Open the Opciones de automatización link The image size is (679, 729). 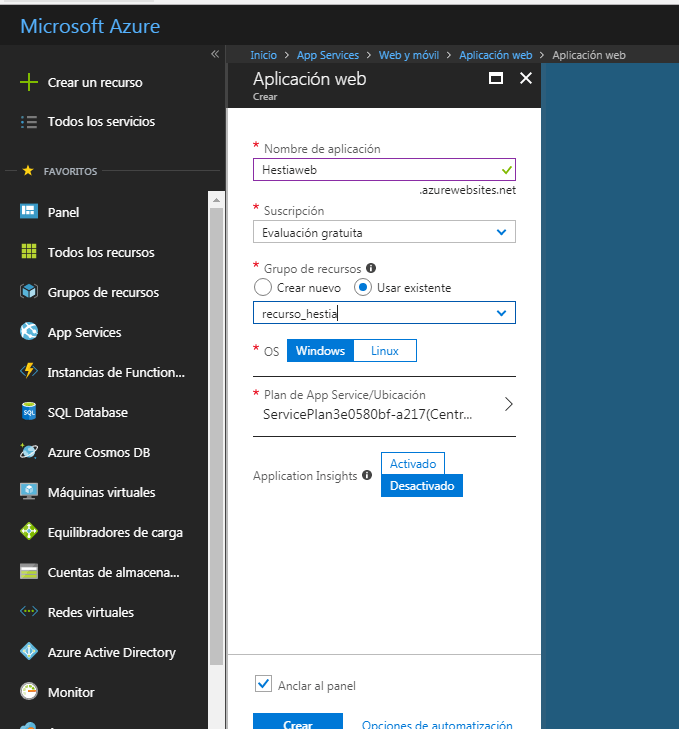point(437,725)
